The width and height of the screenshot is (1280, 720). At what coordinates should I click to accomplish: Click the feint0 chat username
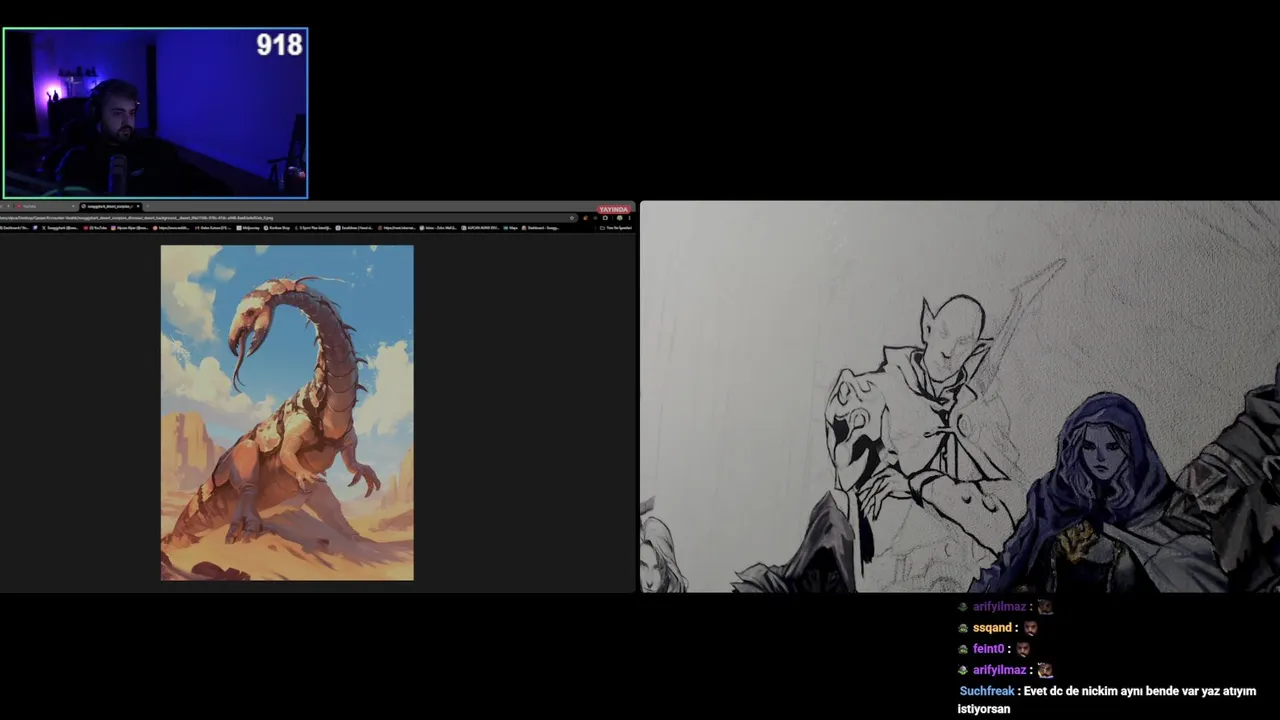click(x=990, y=649)
